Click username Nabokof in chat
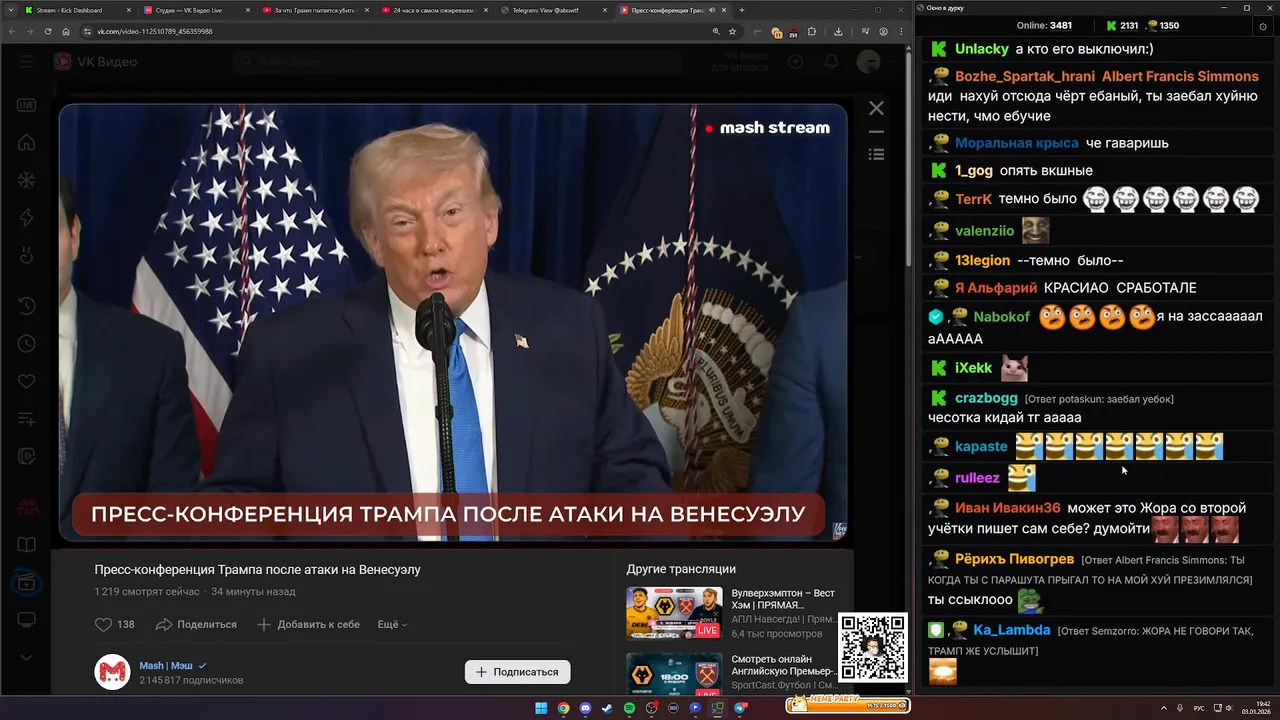The image size is (1280, 720). [x=1001, y=316]
